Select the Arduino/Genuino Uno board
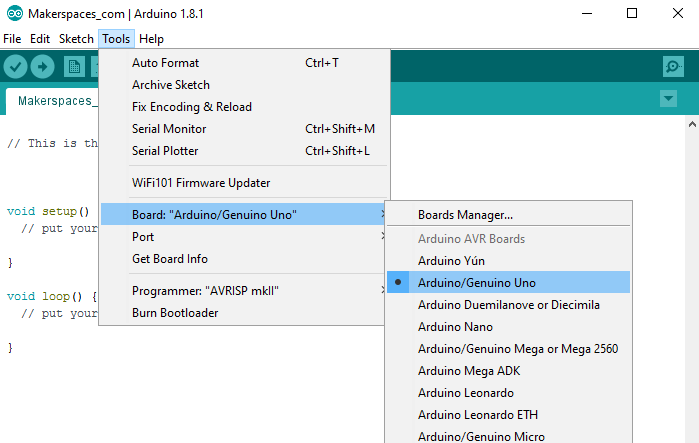 pos(477,283)
